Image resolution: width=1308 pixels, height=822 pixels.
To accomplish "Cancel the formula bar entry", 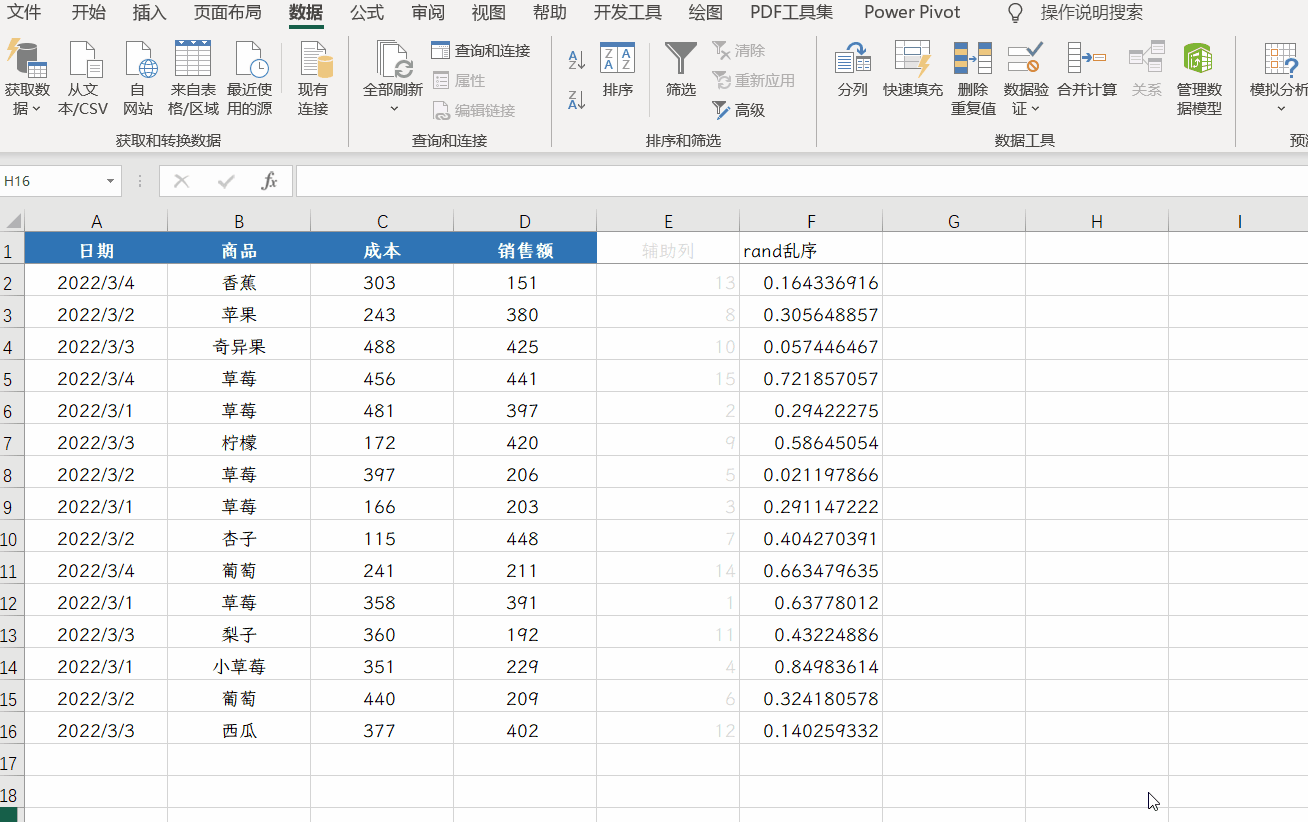I will pos(181,181).
